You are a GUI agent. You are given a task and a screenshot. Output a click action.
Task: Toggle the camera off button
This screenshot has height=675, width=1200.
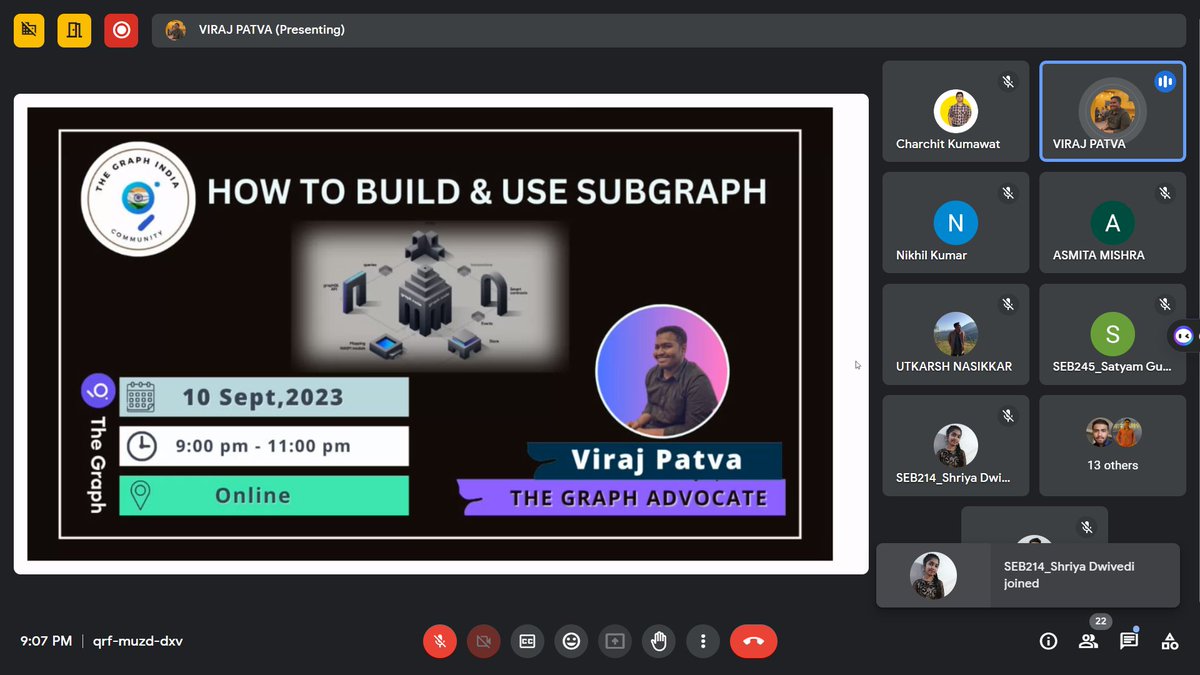(x=484, y=641)
